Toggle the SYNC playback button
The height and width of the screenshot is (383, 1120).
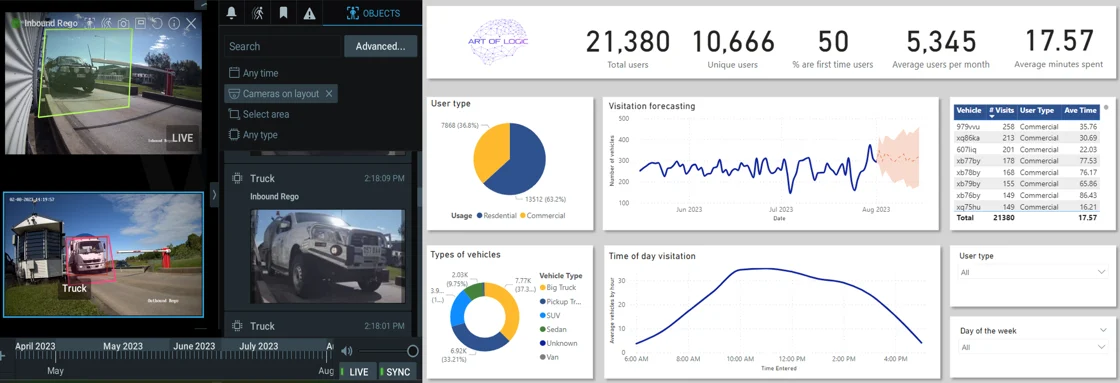coord(396,372)
